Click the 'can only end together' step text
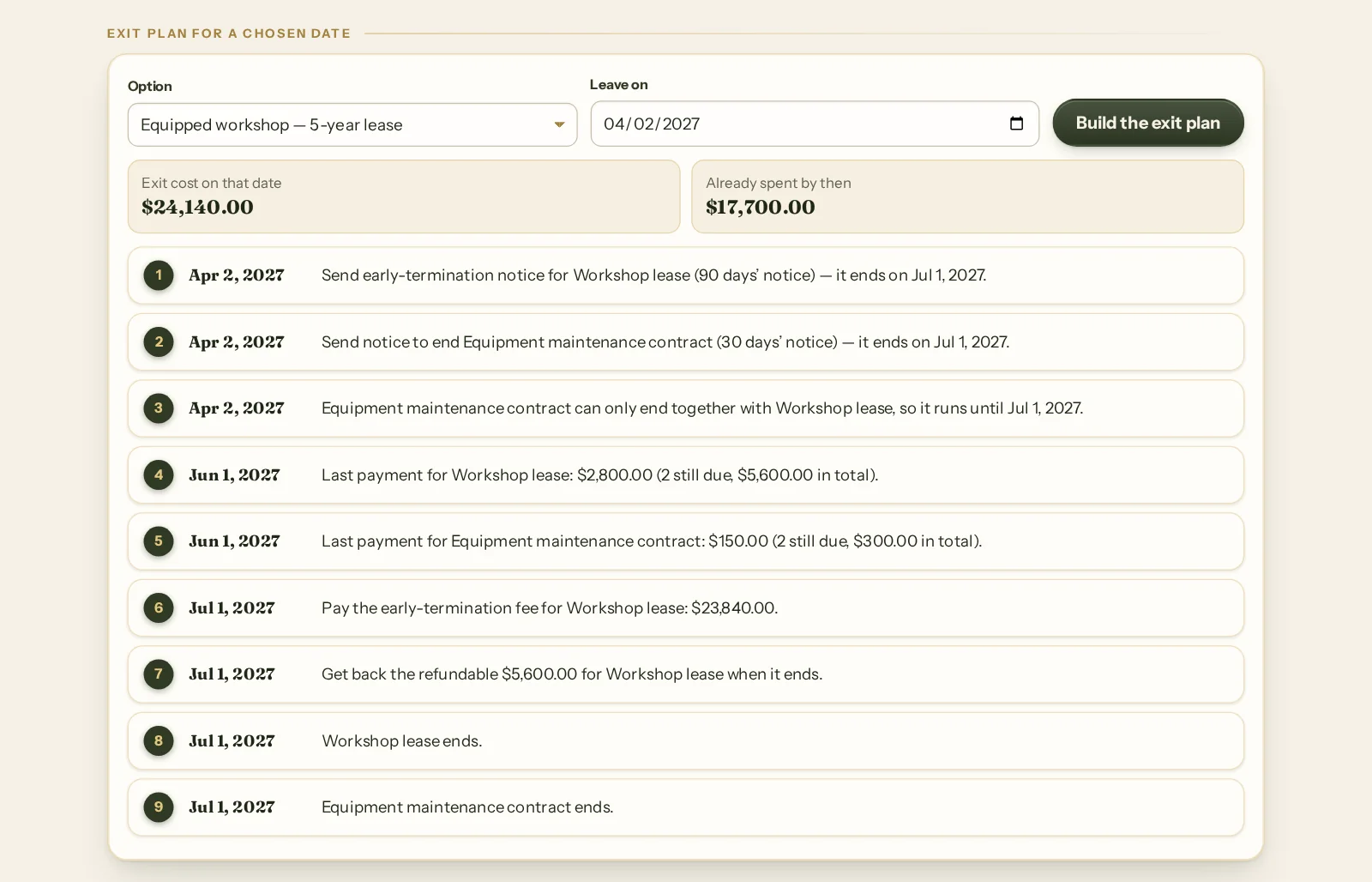 click(x=702, y=408)
